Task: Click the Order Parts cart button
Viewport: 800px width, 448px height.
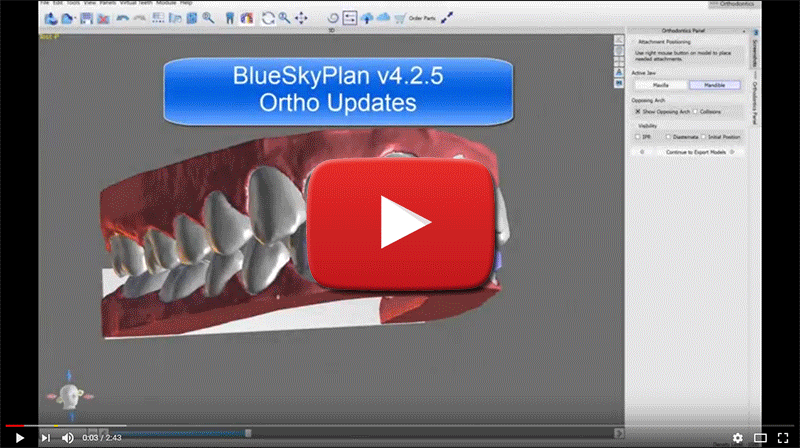Action: [x=416, y=18]
